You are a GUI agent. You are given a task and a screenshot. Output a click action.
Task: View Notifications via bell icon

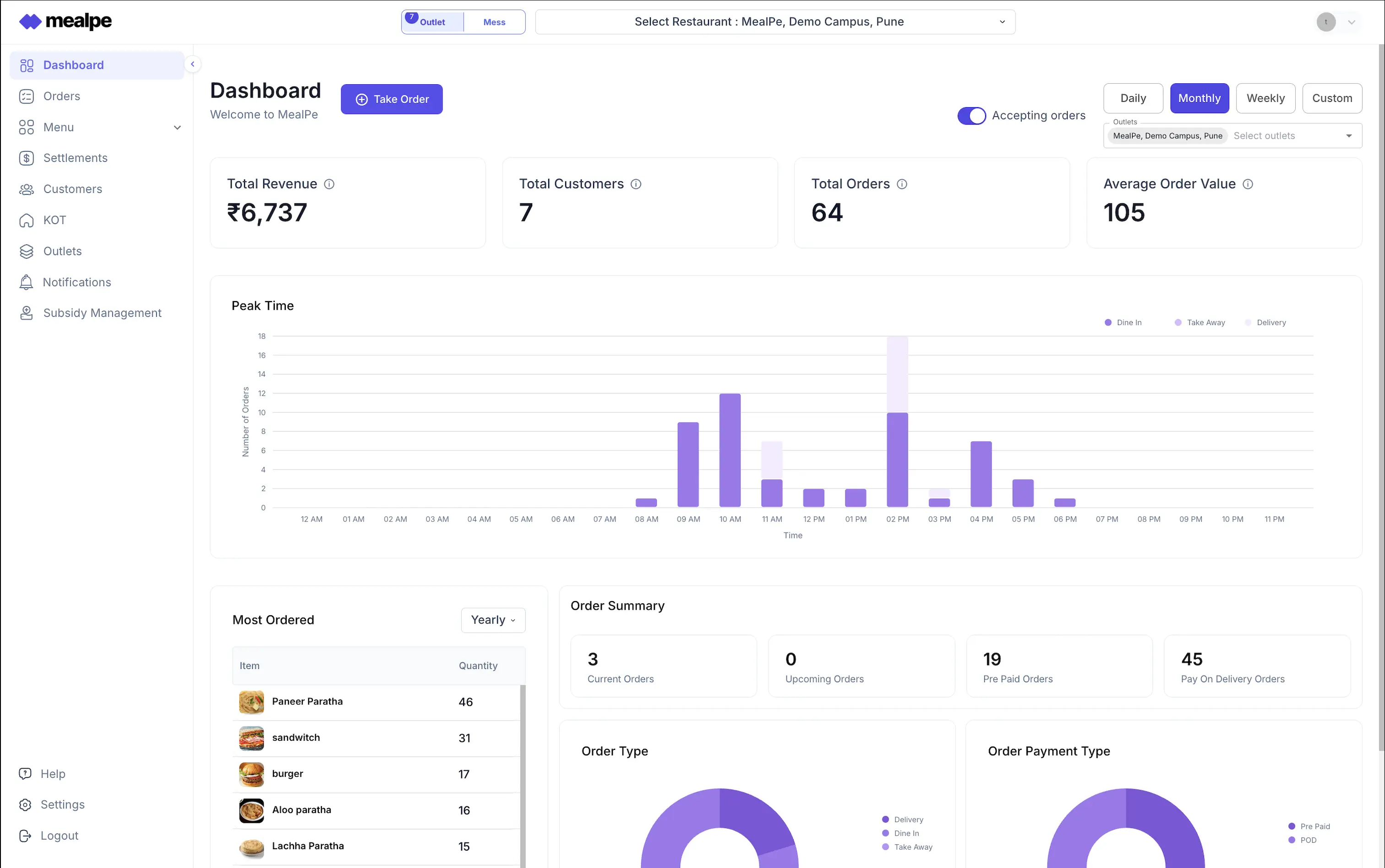27,282
